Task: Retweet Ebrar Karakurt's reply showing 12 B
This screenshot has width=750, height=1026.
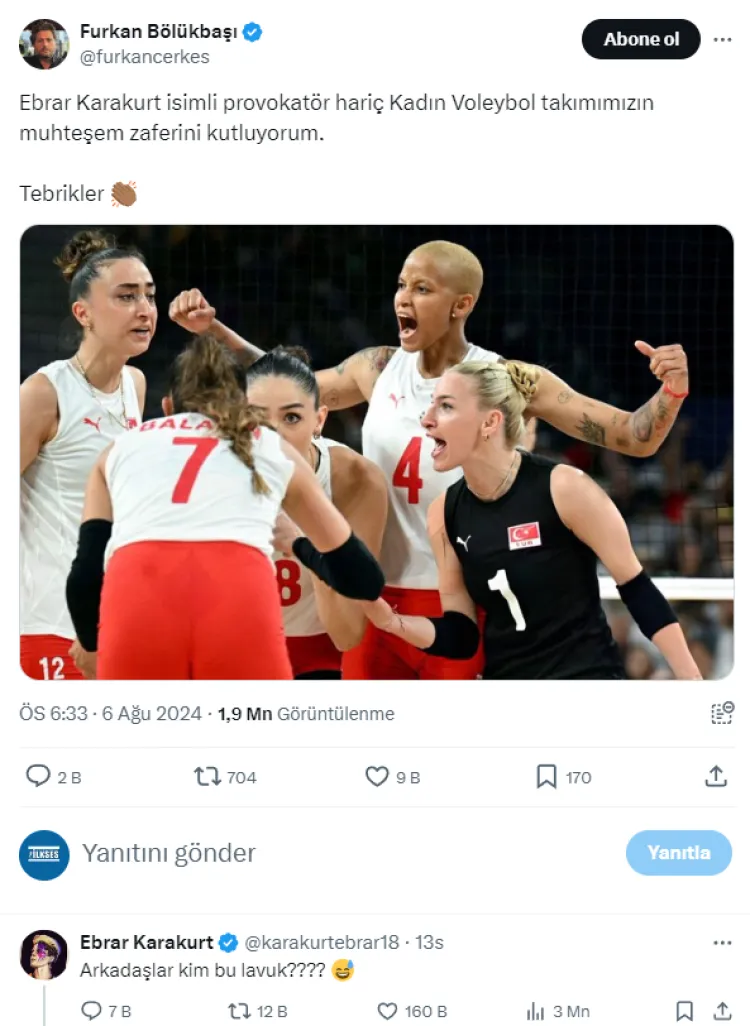Action: tap(239, 1011)
